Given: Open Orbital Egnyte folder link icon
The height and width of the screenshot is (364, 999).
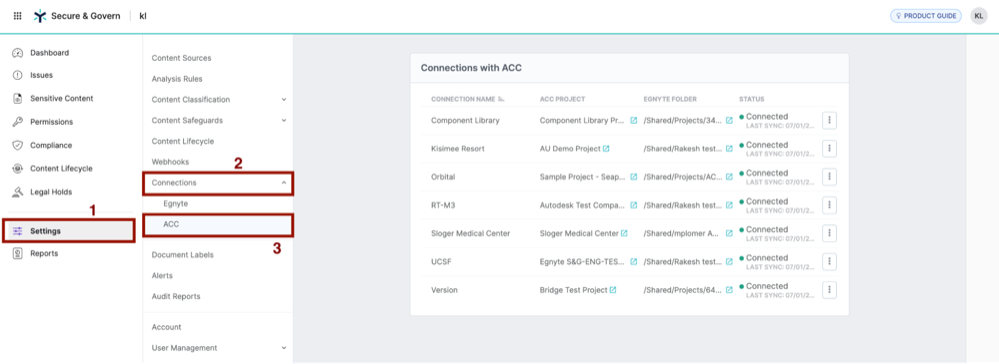Looking at the screenshot, I should 729,177.
